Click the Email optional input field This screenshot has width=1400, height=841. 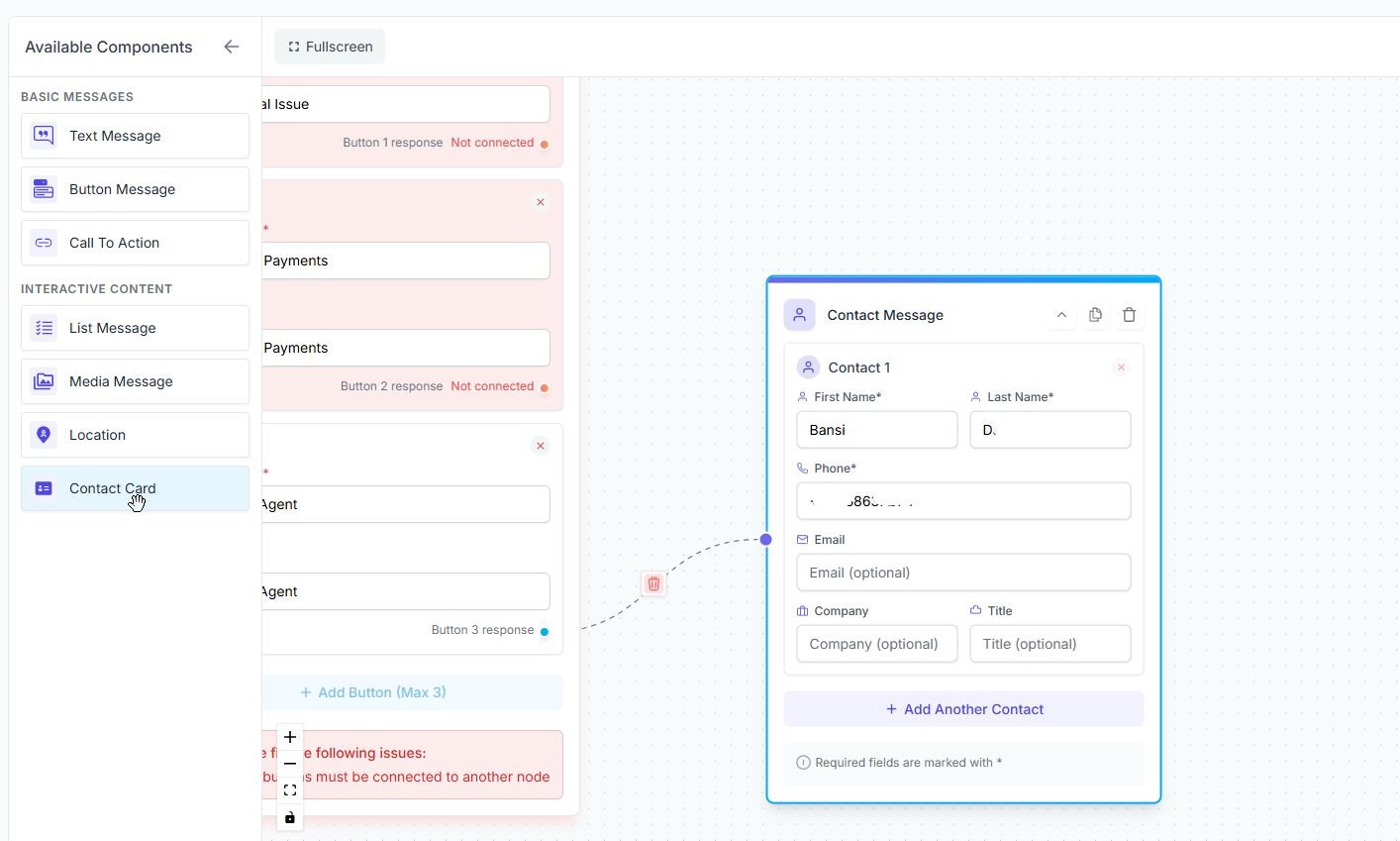[963, 573]
